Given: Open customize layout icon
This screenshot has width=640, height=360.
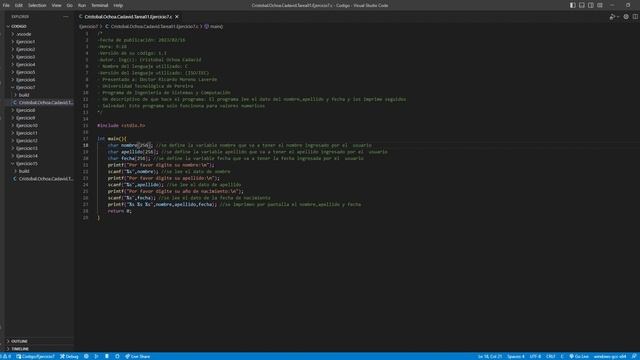Looking at the screenshot, I should 600,5.
